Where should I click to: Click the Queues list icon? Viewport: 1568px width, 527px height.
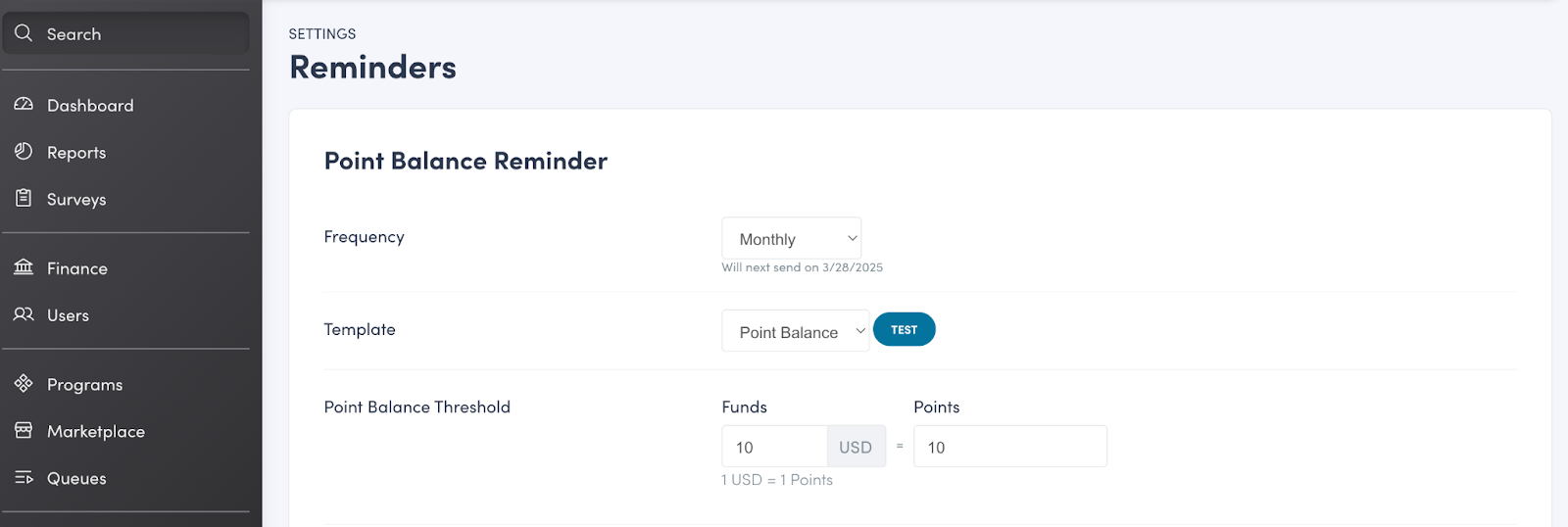[x=24, y=477]
